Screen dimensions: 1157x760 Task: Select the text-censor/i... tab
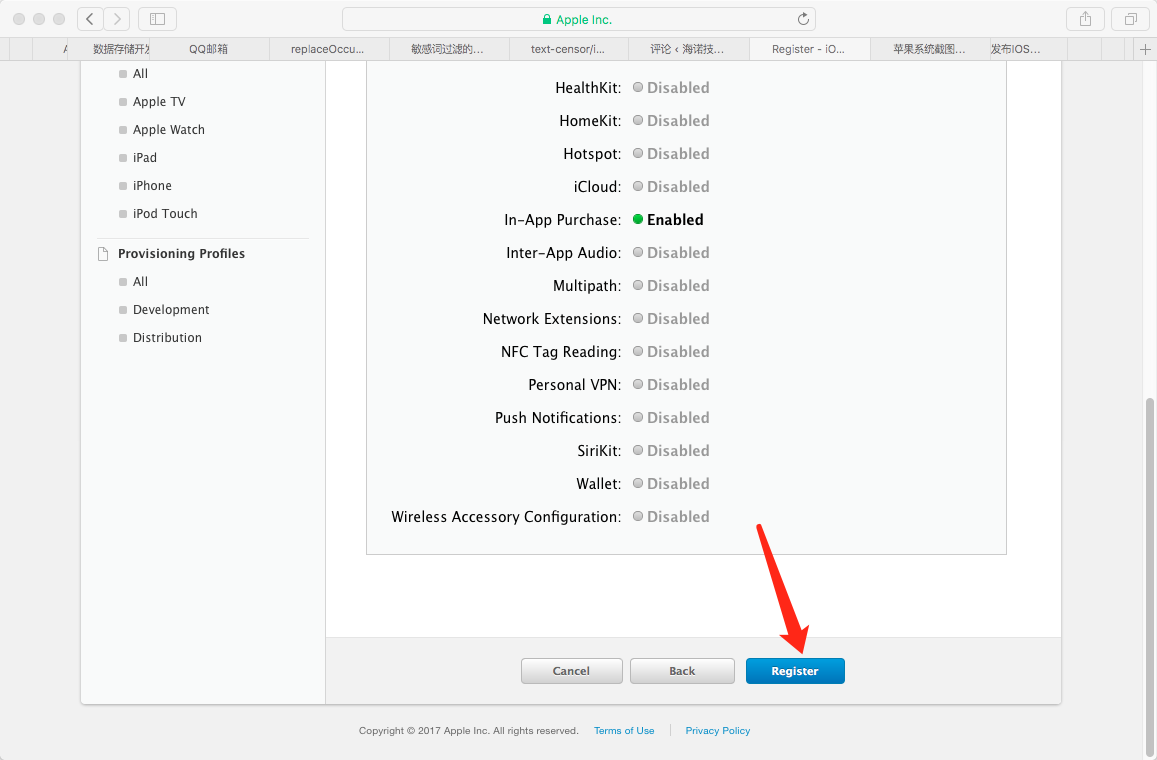click(568, 49)
